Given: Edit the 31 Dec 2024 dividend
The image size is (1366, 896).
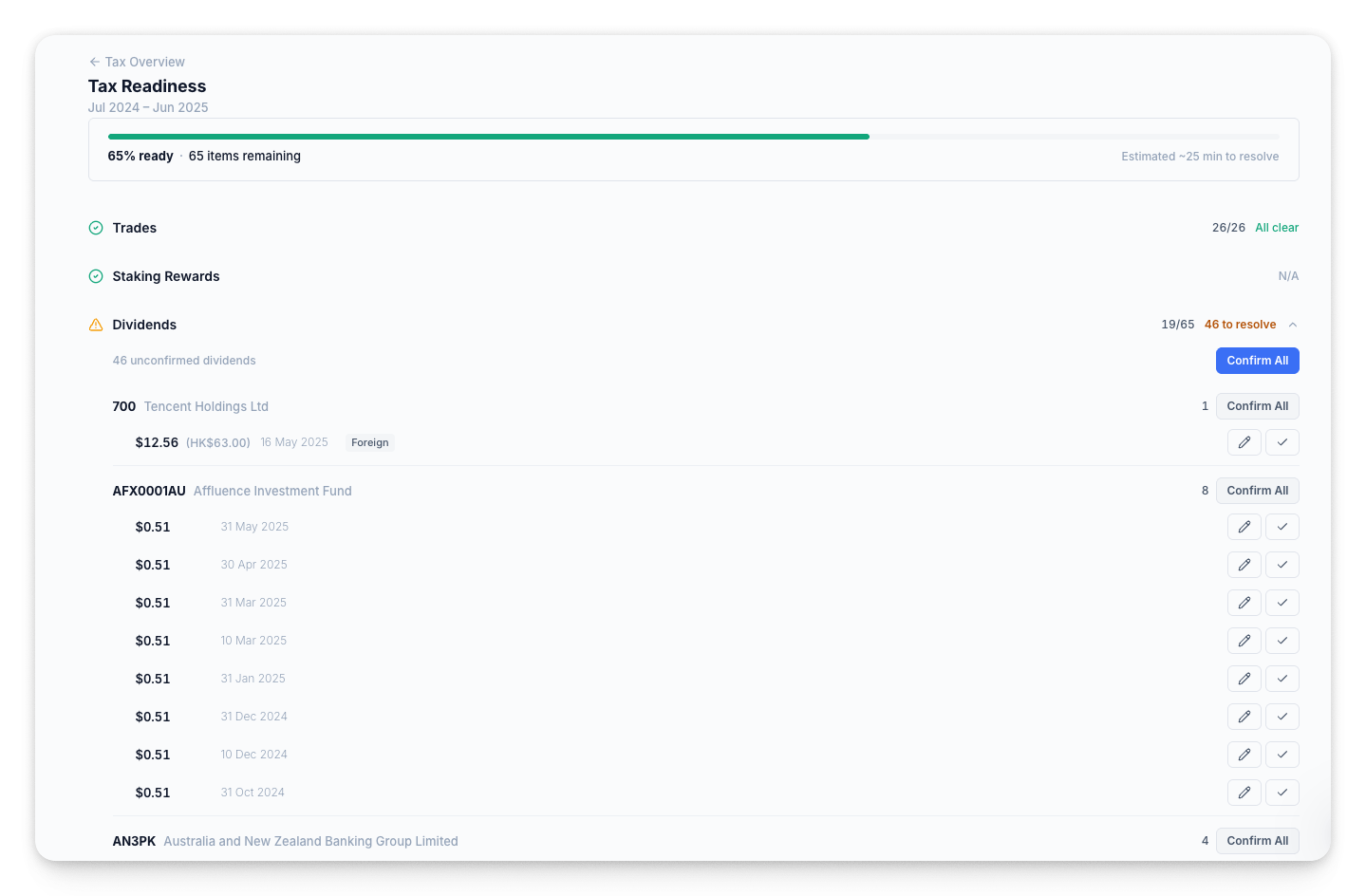Looking at the screenshot, I should 1244,717.
